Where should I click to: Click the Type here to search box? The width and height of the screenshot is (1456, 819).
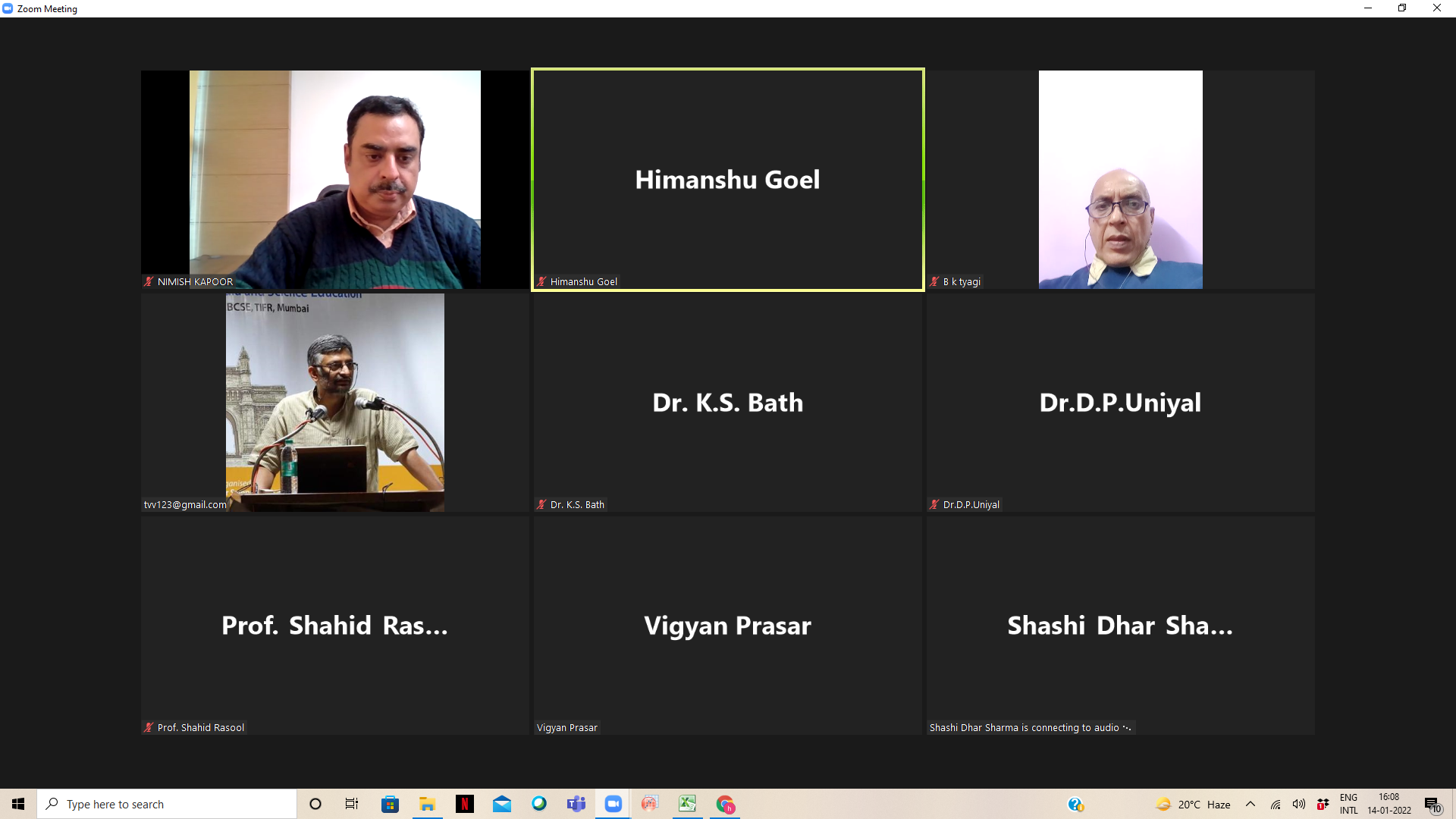(x=167, y=804)
